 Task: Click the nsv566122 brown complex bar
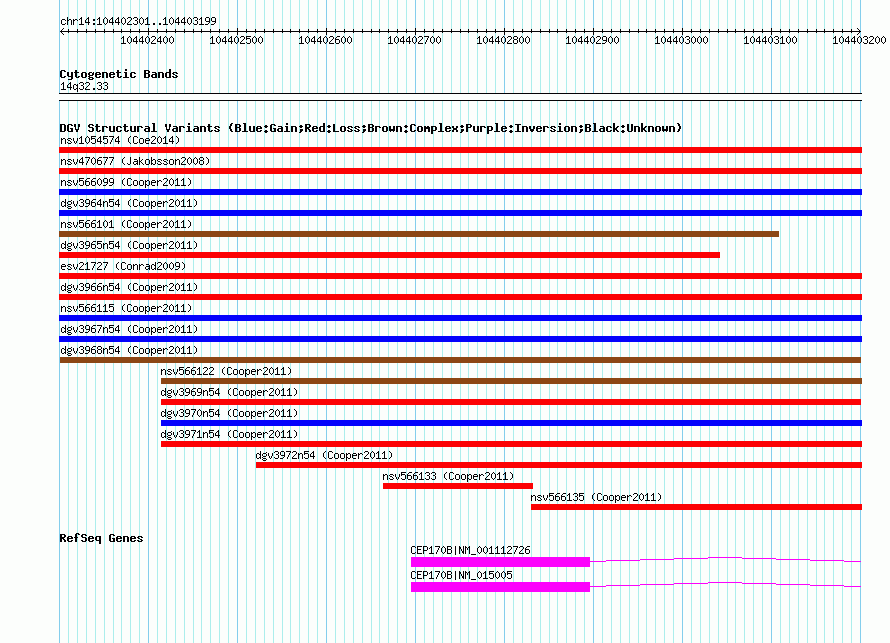511,381
